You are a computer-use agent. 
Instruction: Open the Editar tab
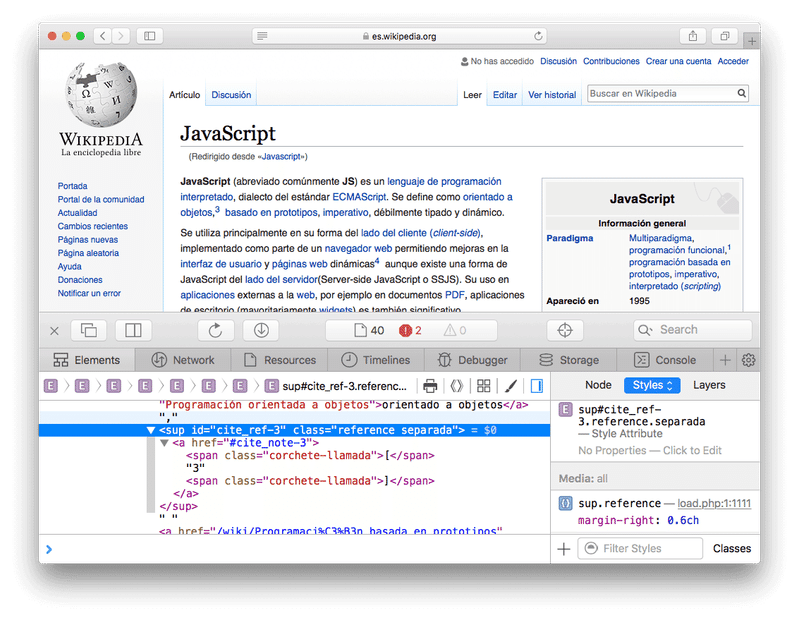tap(505, 95)
